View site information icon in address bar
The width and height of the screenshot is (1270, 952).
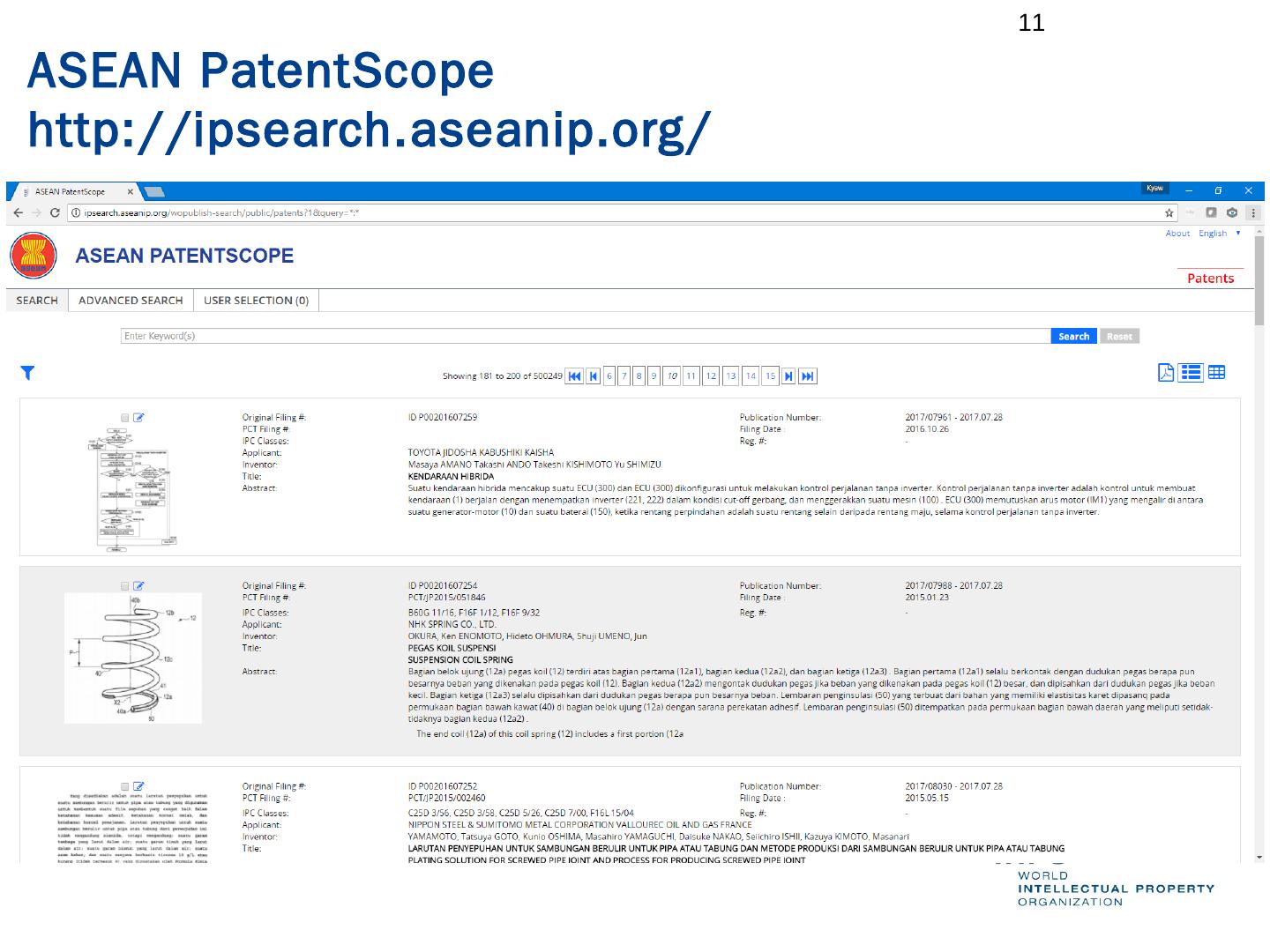pyautogui.click(x=76, y=212)
